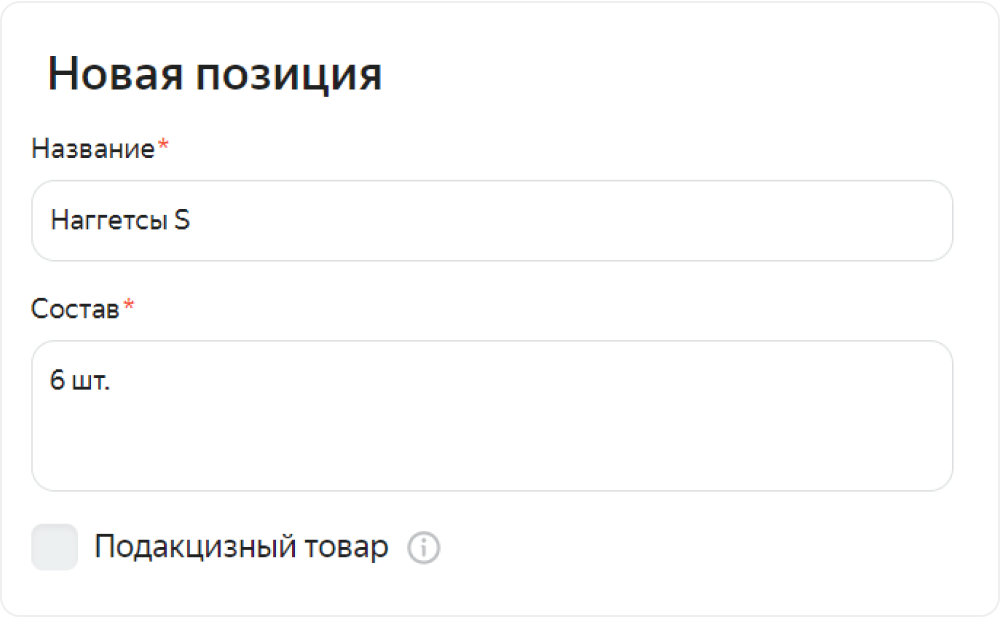Click the Наггетсы S text in input

(x=120, y=220)
